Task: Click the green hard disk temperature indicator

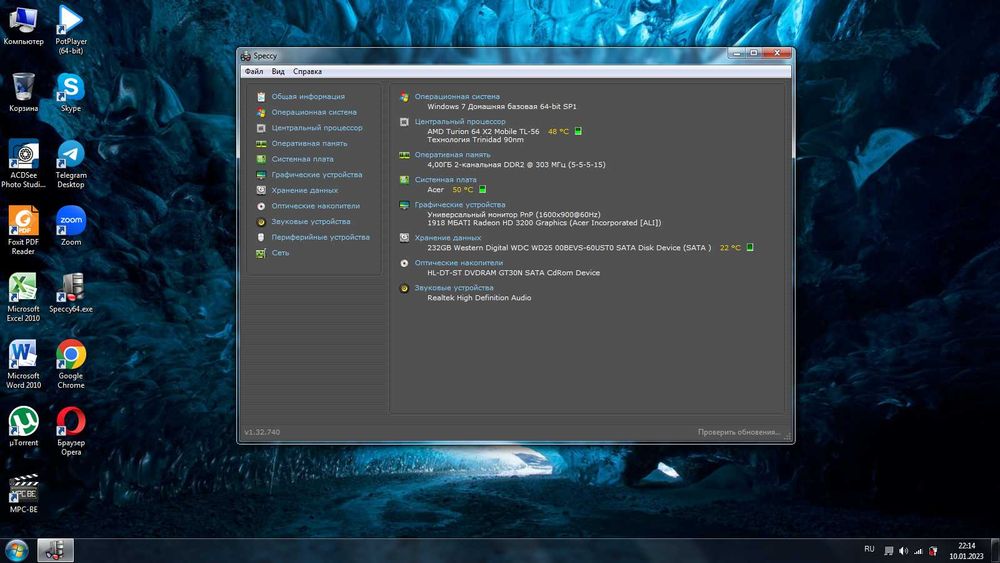Action: tap(750, 247)
